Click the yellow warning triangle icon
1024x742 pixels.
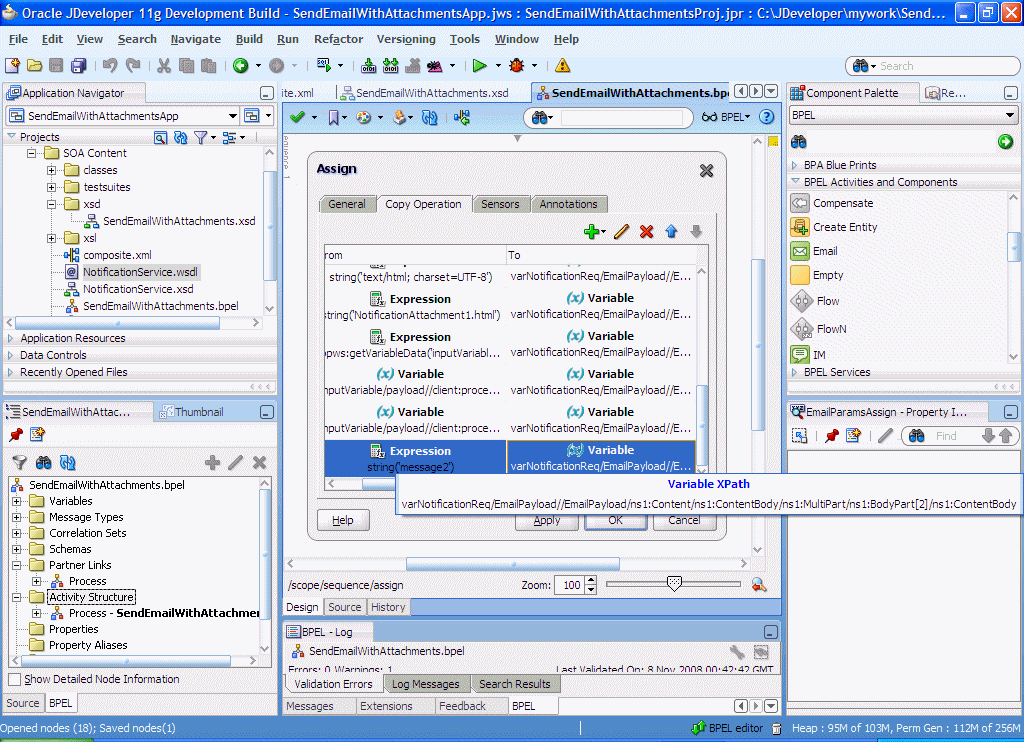tap(562, 65)
